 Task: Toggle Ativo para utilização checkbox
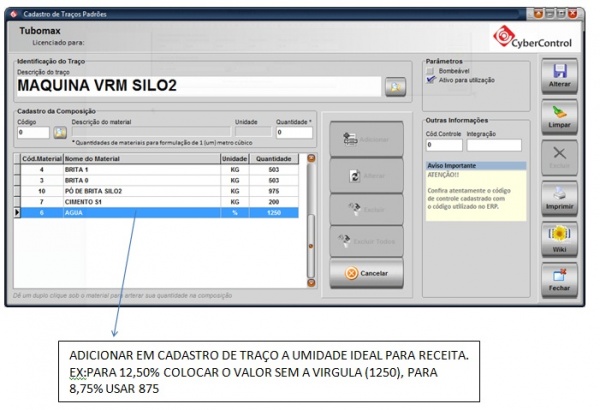point(431,79)
